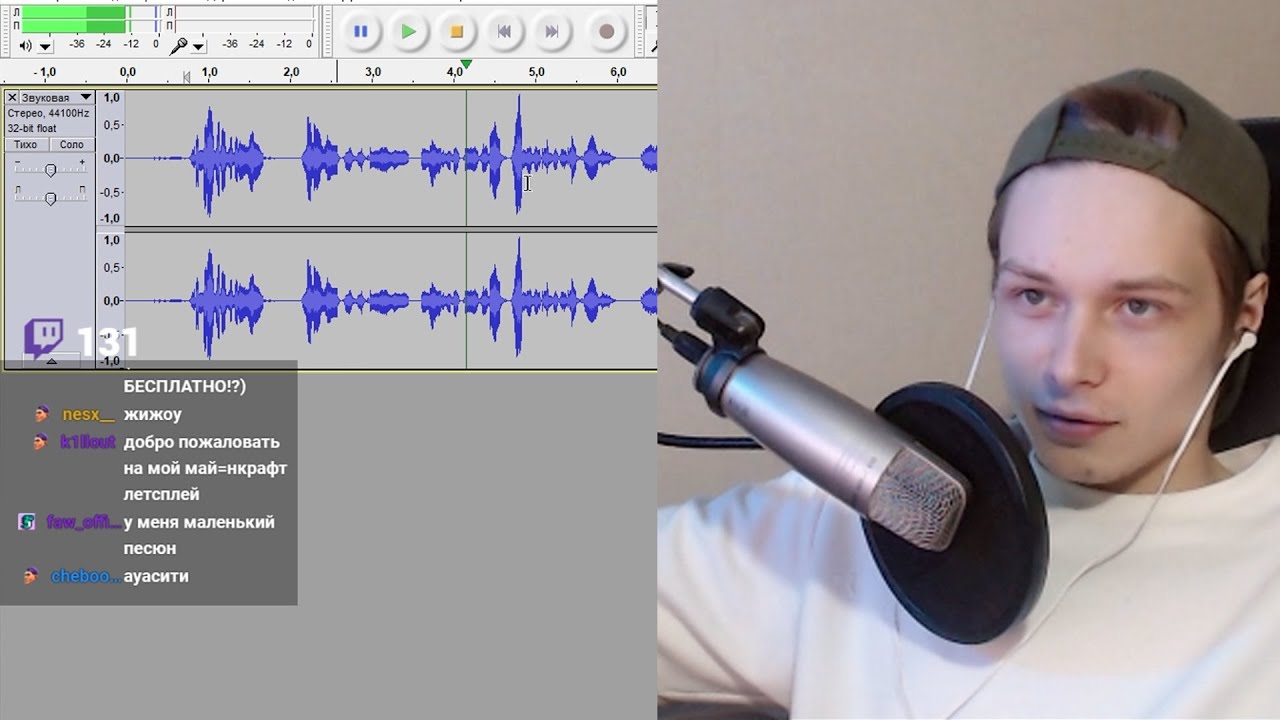
Task: Open nesx__ username in chat
Action: [x=88, y=414]
